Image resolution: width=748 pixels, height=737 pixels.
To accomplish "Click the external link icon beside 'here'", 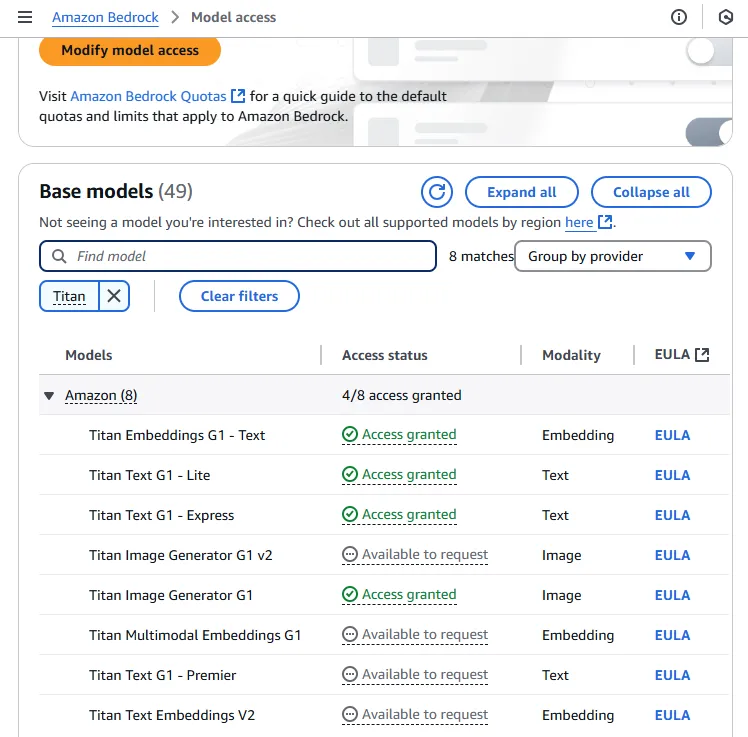I will click(604, 222).
